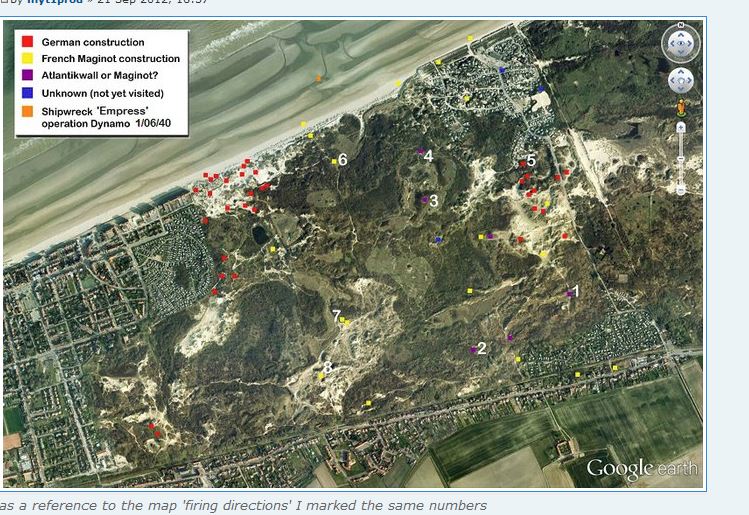Click the yellow marker beside number 6
Image resolution: width=749 pixels, height=515 pixels.
point(334,161)
